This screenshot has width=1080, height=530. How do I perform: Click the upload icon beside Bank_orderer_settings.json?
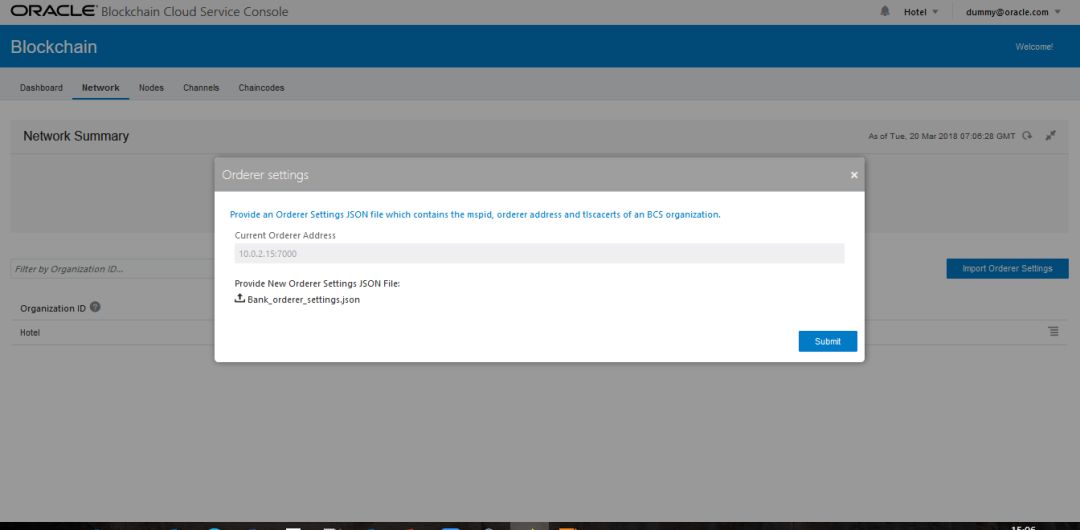(240, 298)
